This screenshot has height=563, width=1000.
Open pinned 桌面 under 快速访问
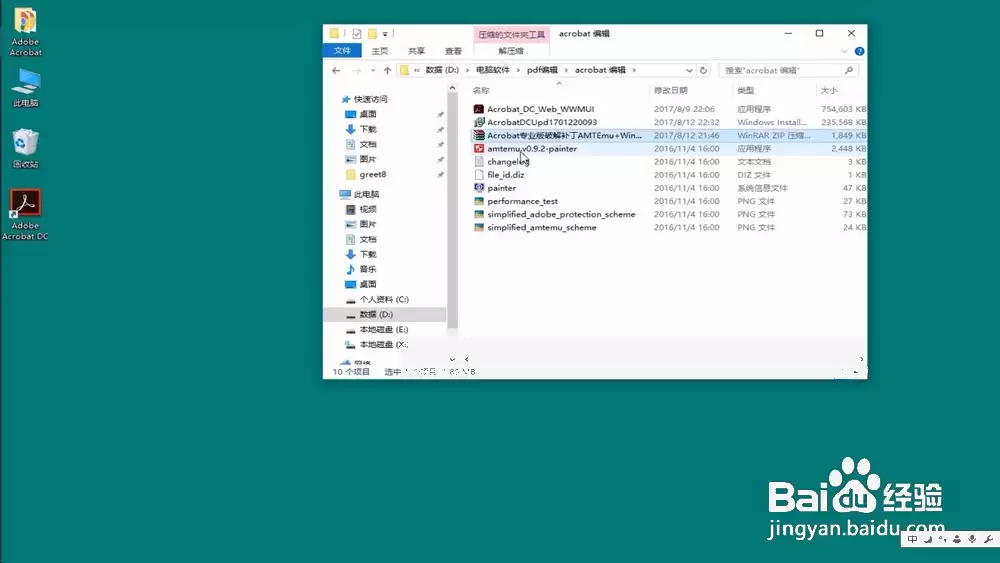(x=367, y=114)
